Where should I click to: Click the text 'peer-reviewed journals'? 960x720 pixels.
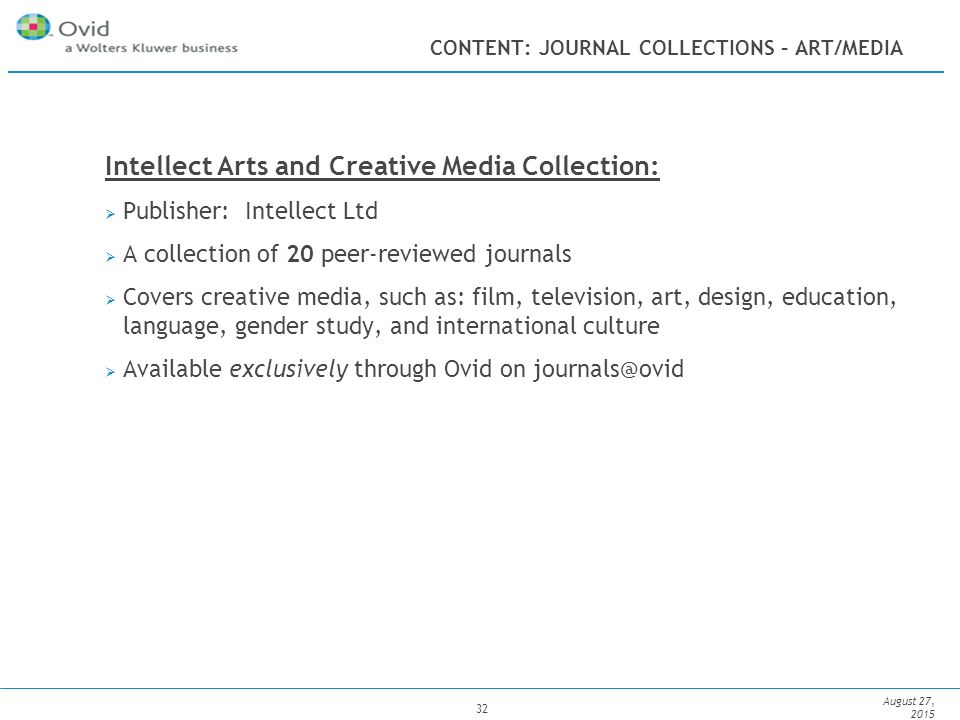[x=446, y=254]
